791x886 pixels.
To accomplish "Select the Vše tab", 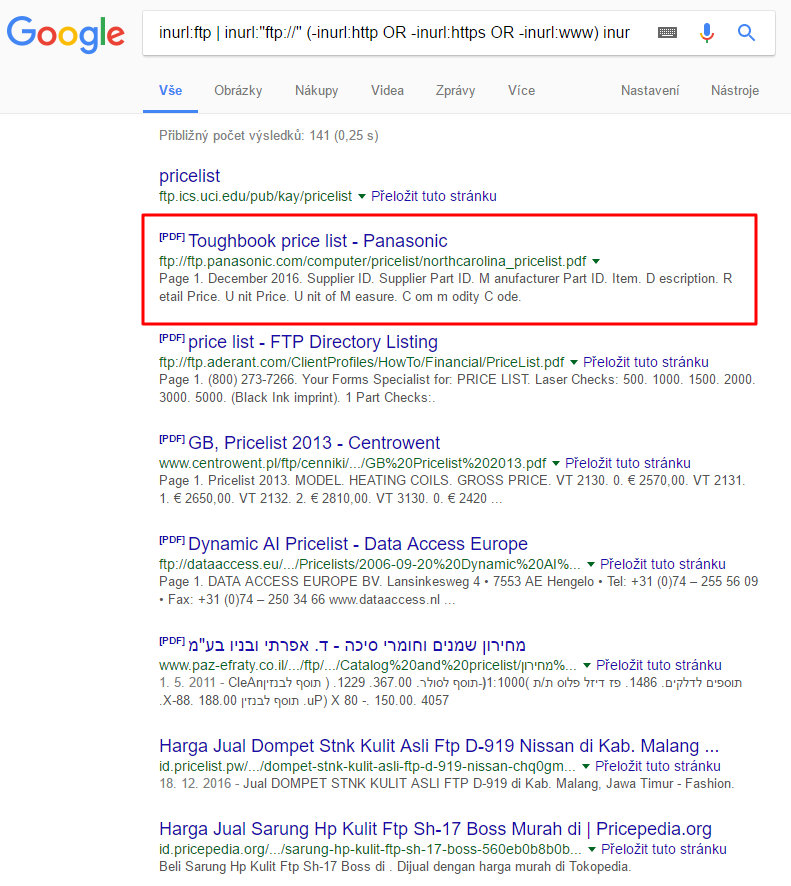I will tap(170, 90).
